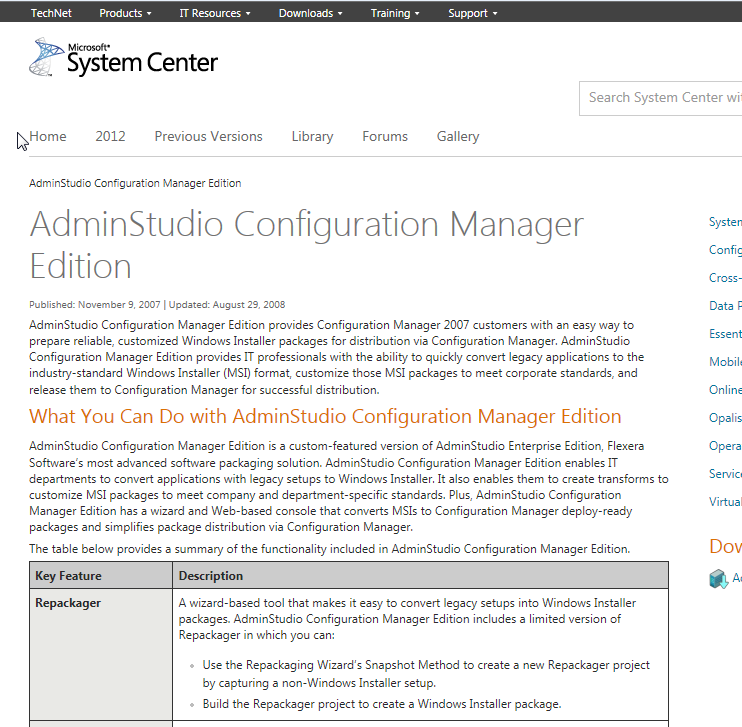This screenshot has width=742, height=727.
Task: Click the Microsoft System Center logo
Action: pyautogui.click(x=123, y=58)
